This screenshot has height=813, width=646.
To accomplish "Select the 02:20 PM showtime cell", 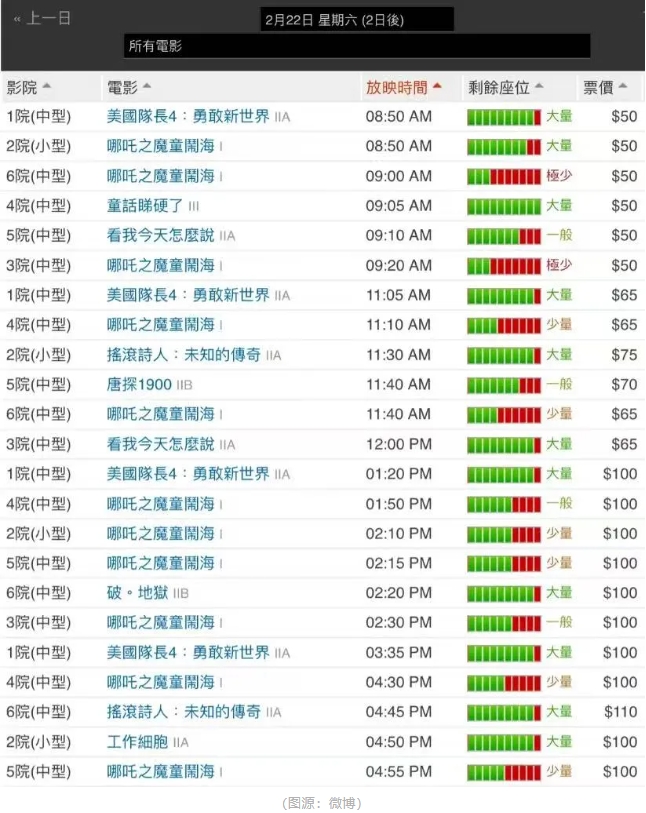I will (x=398, y=593).
